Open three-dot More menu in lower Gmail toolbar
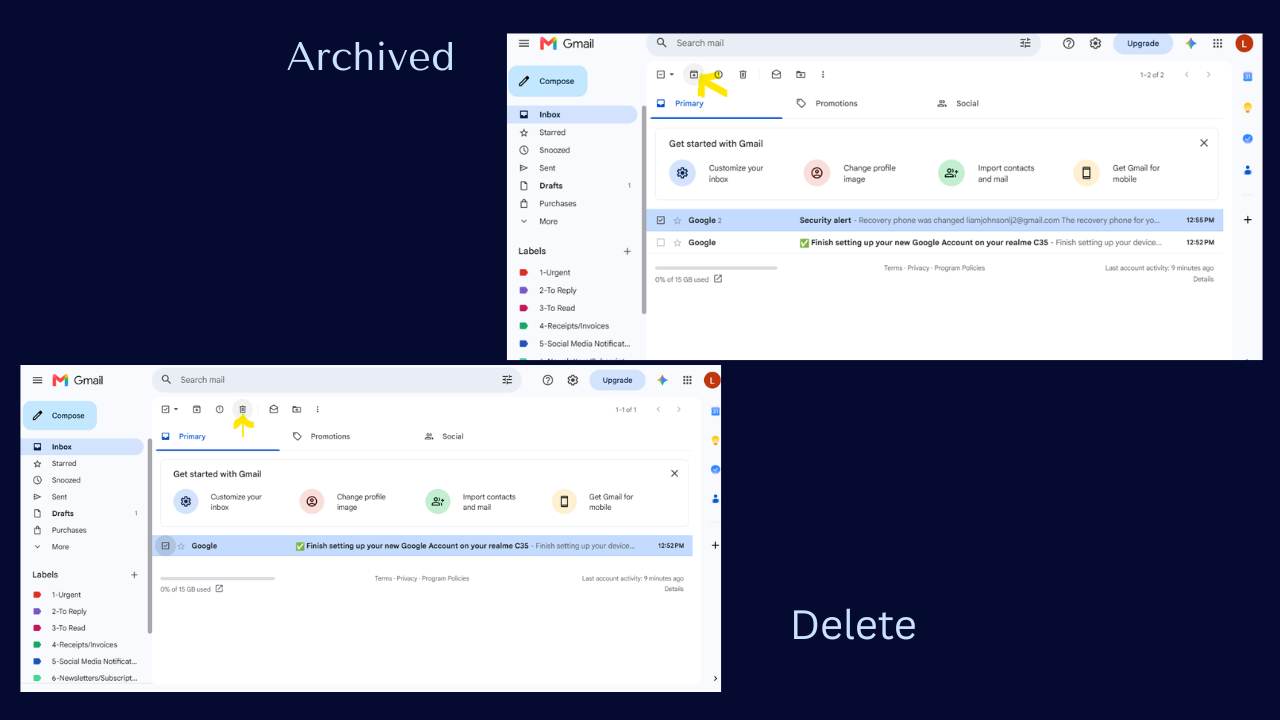Image resolution: width=1280 pixels, height=720 pixels. pos(318,409)
